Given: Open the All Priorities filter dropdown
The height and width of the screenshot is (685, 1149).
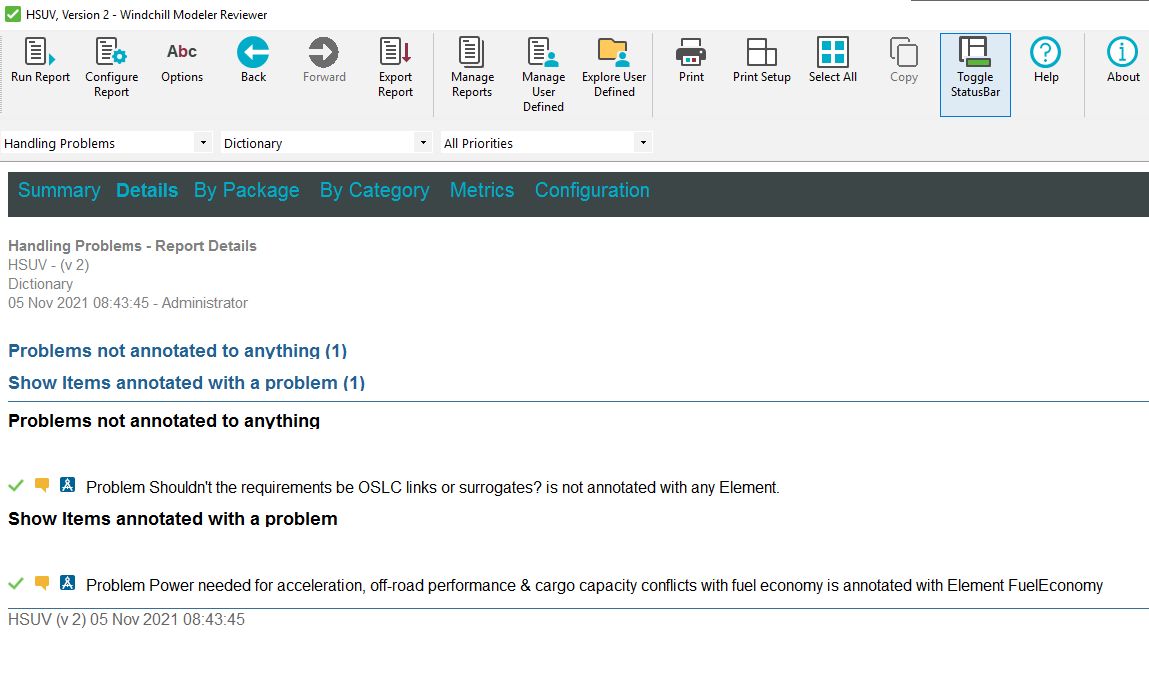Looking at the screenshot, I should pos(642,142).
